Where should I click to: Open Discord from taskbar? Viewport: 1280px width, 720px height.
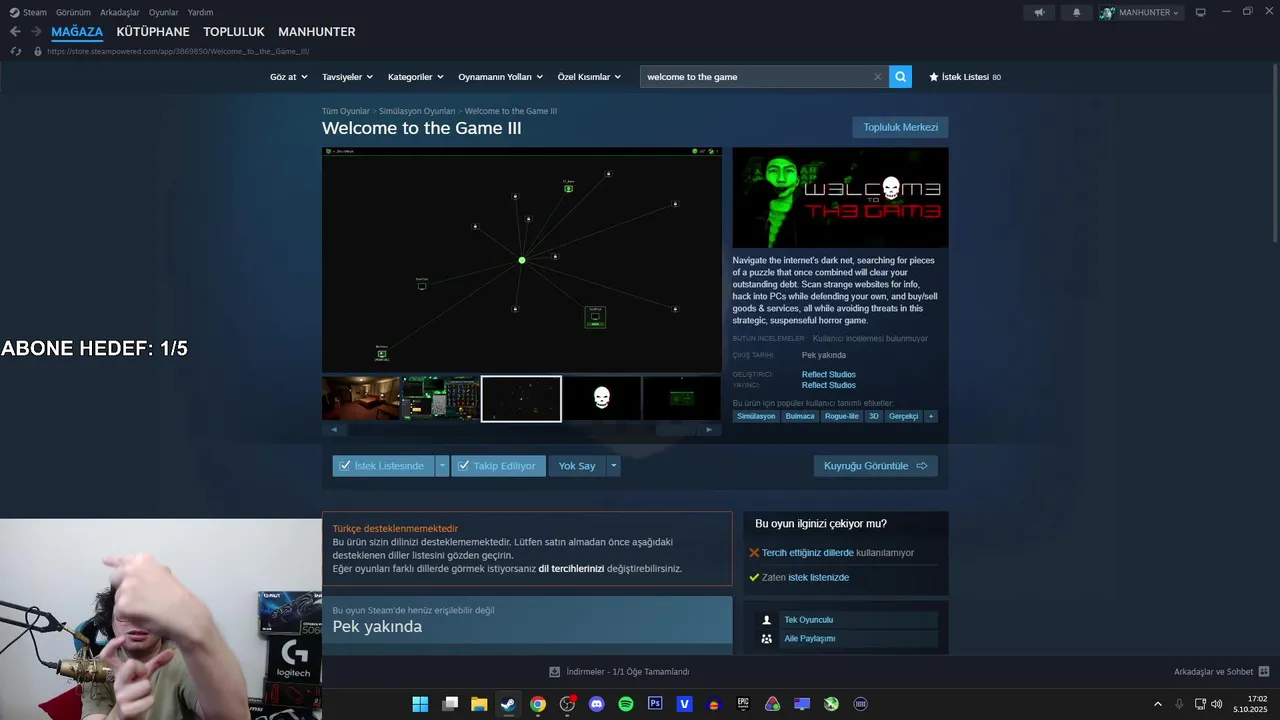click(597, 704)
